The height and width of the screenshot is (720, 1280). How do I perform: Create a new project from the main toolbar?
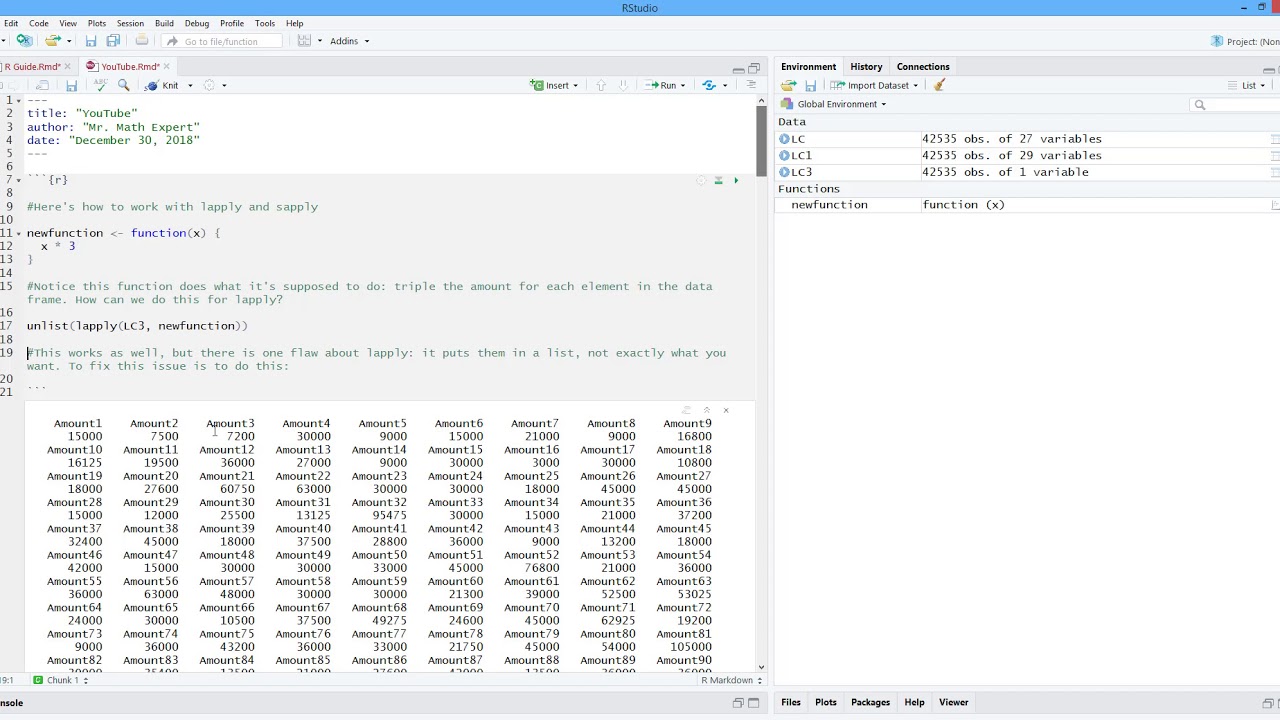pos(24,41)
